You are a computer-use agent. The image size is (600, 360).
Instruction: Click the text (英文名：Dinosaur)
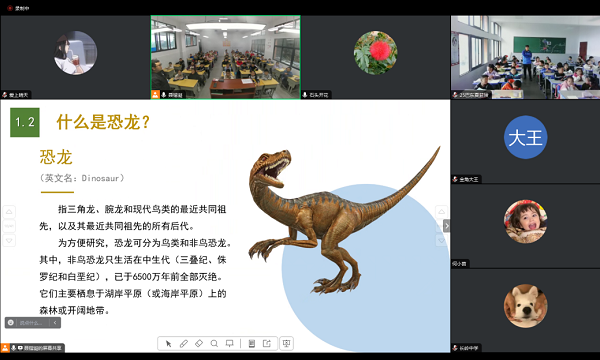[82, 178]
